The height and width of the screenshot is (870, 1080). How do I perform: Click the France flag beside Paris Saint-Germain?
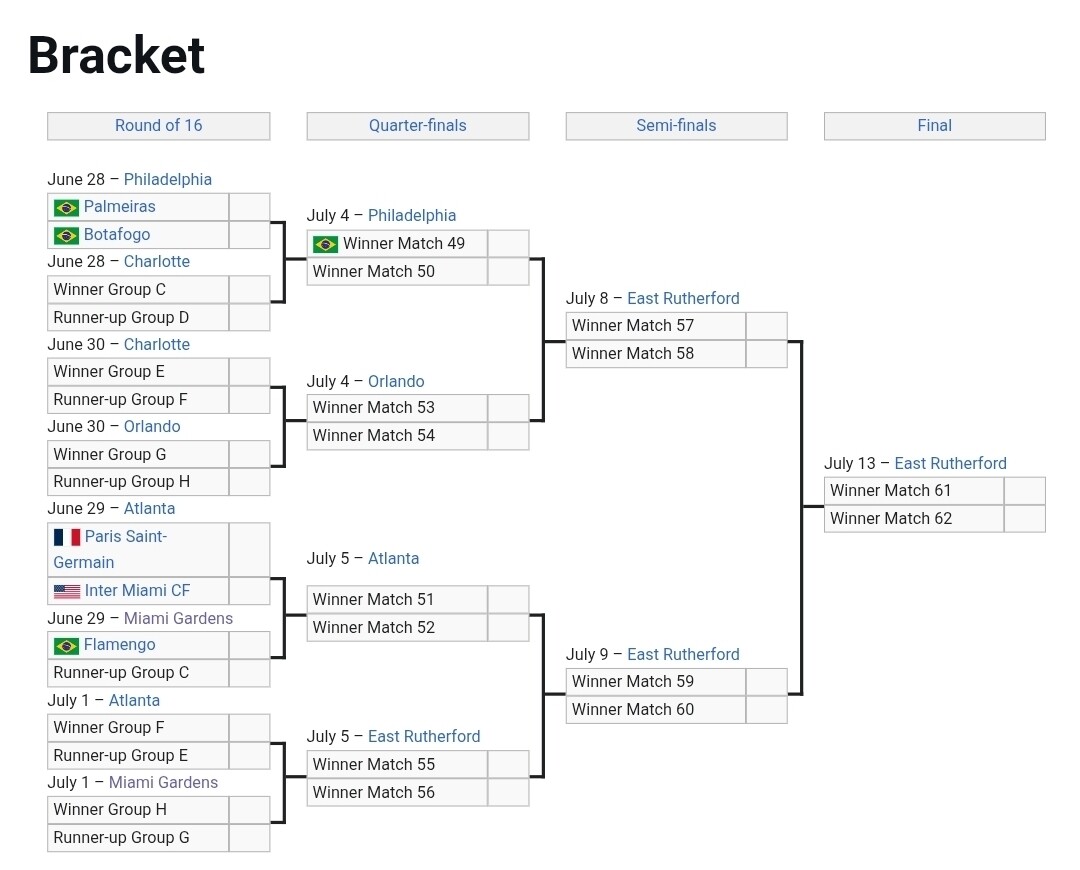click(66, 537)
